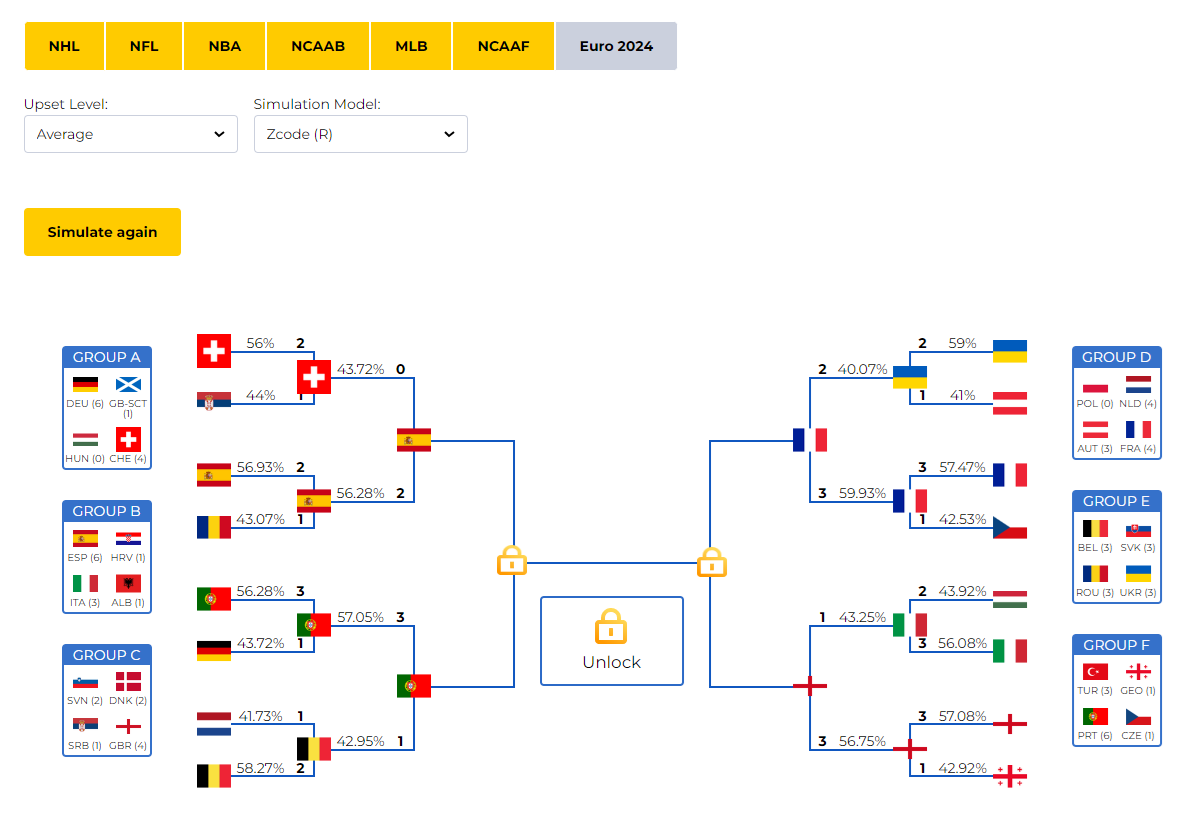The width and height of the screenshot is (1195, 833).
Task: Click the Germany flag in Group A
Action: tap(85, 384)
